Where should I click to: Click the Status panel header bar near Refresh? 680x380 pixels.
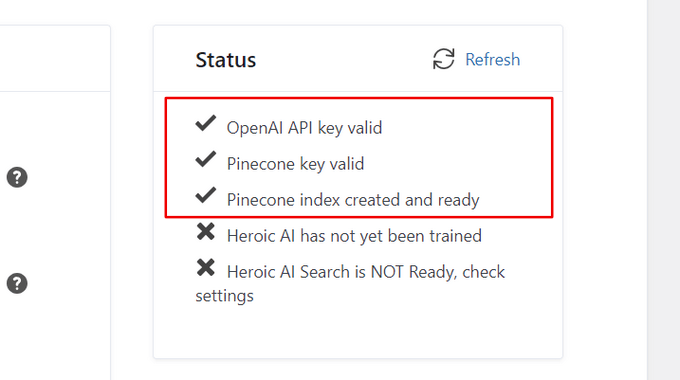point(358,59)
